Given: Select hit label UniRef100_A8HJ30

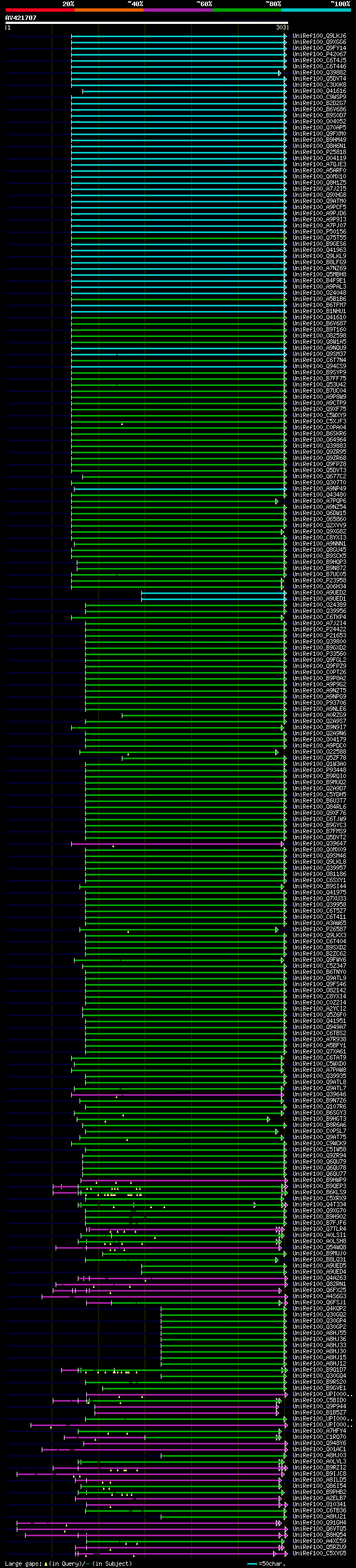Looking at the screenshot, I should pos(319,1351).
